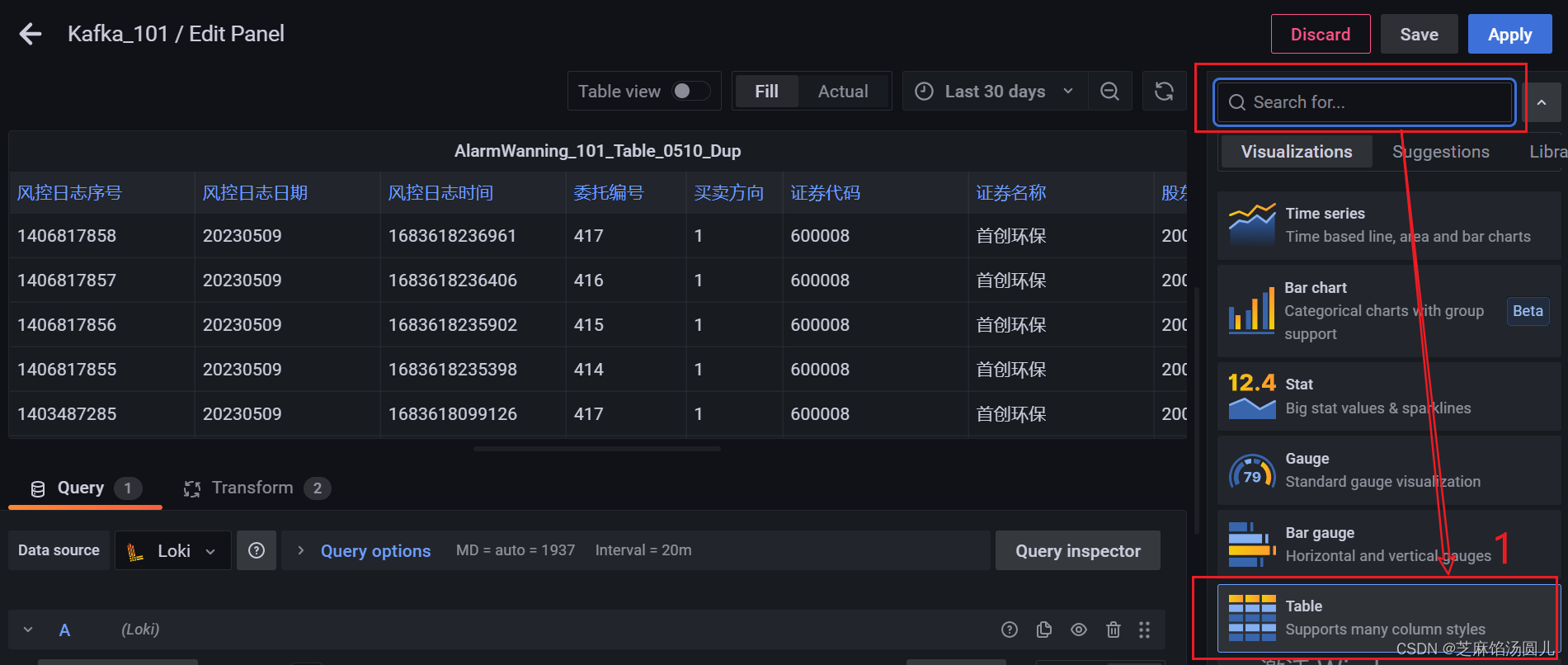Sort by column header 风控日志时间
The image size is (1568, 665).
click(x=440, y=193)
